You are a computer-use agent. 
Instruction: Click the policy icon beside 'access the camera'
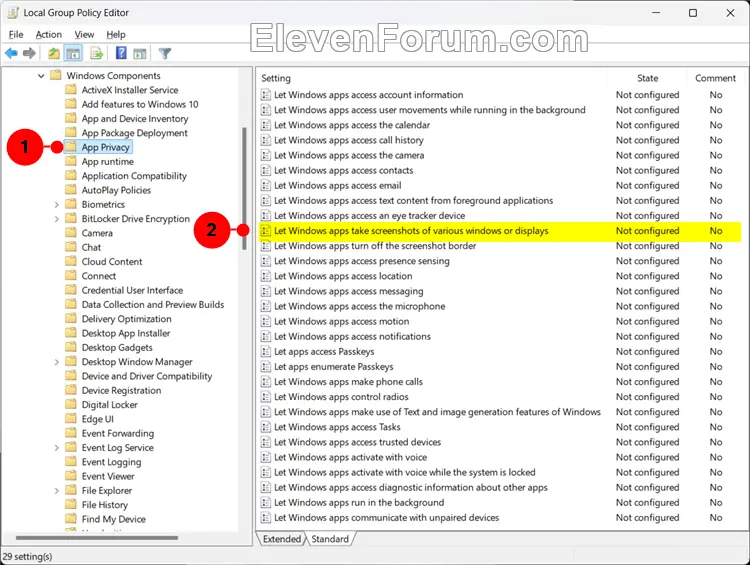tap(265, 155)
